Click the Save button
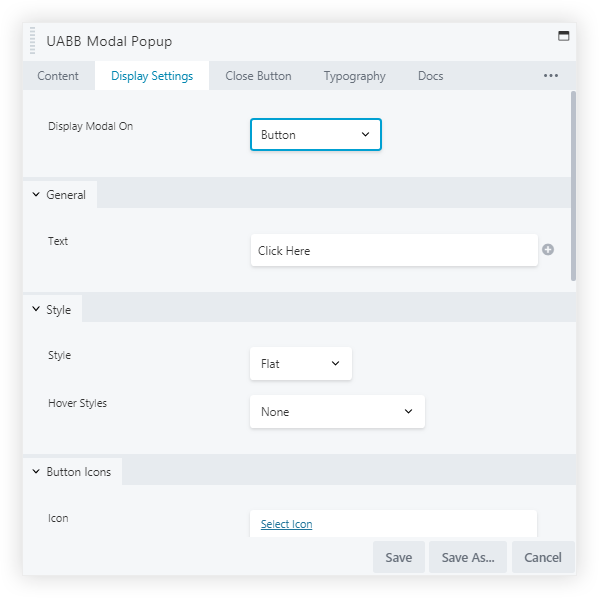599x598 pixels. point(398,557)
